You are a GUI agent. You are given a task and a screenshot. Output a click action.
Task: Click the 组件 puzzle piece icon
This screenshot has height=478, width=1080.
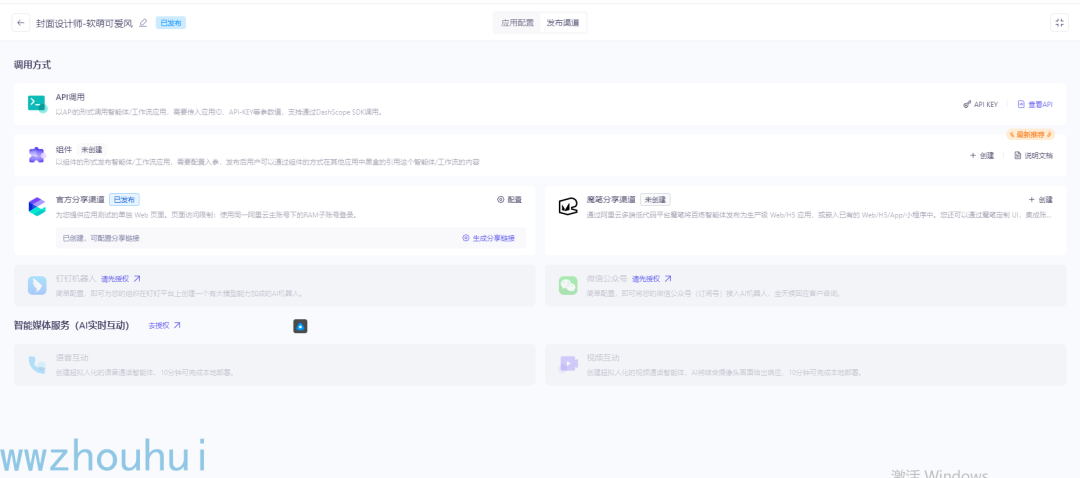(37, 155)
